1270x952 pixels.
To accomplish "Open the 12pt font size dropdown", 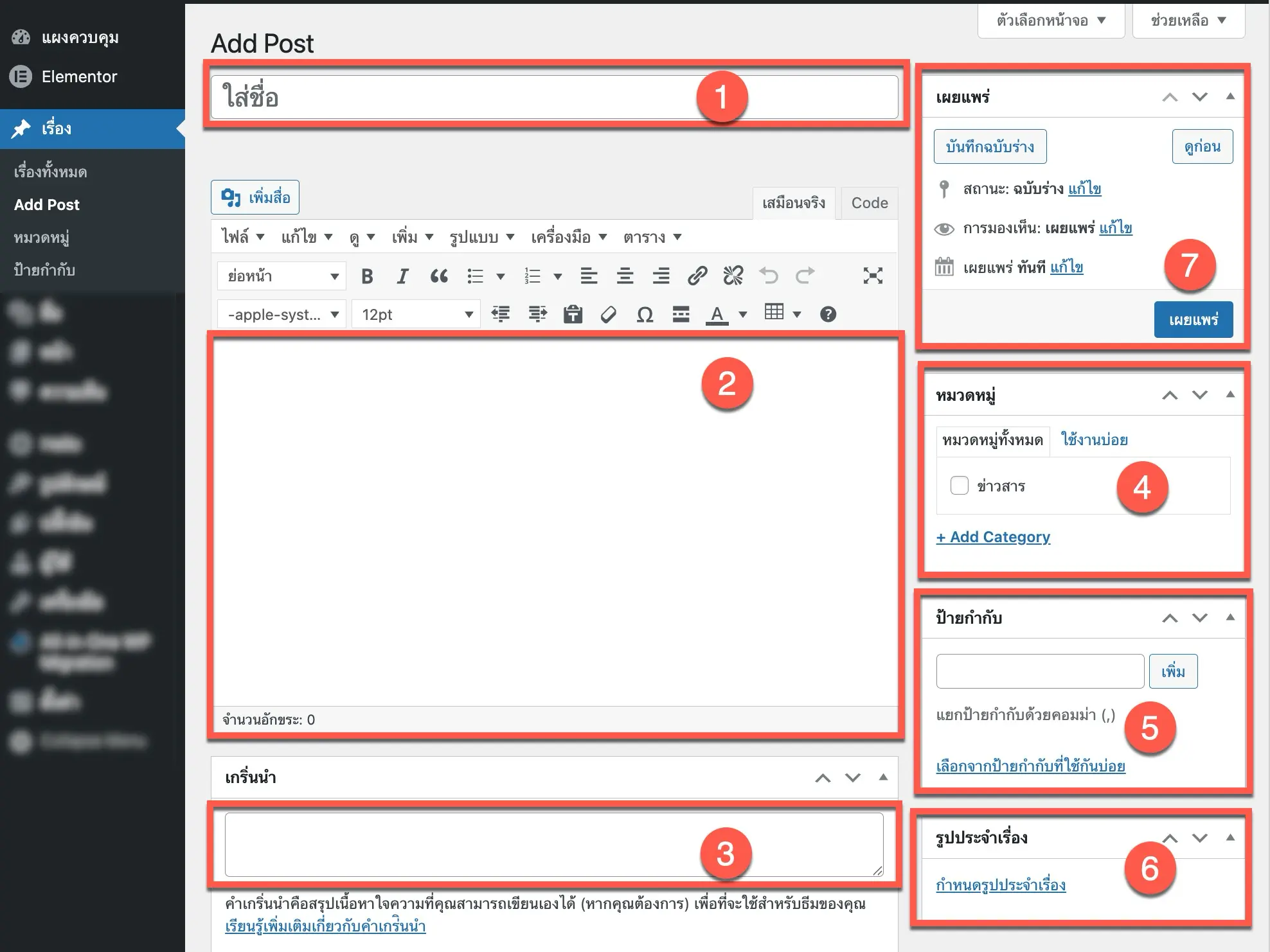I will [415, 314].
